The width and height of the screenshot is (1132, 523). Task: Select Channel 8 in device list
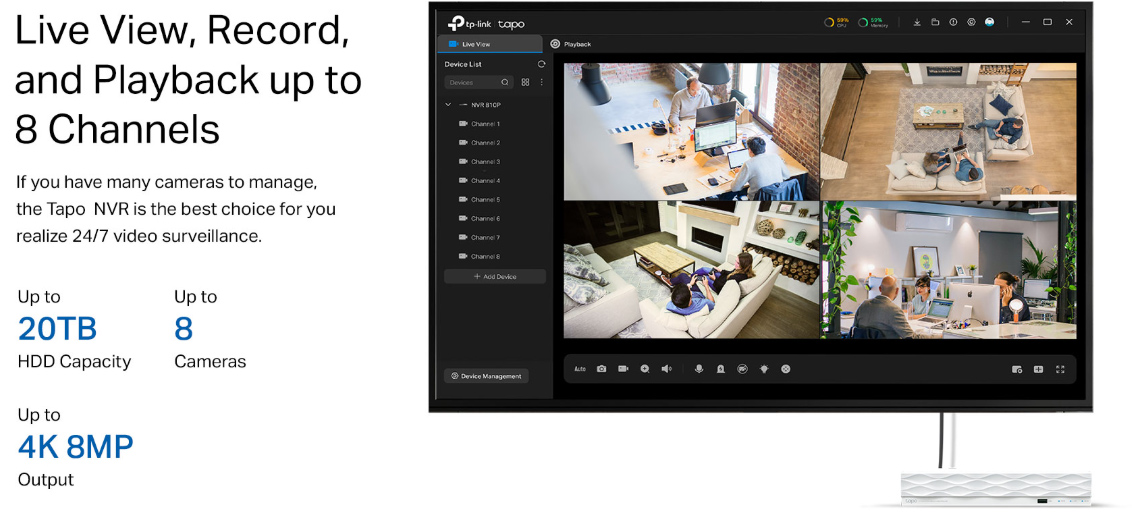click(479, 256)
